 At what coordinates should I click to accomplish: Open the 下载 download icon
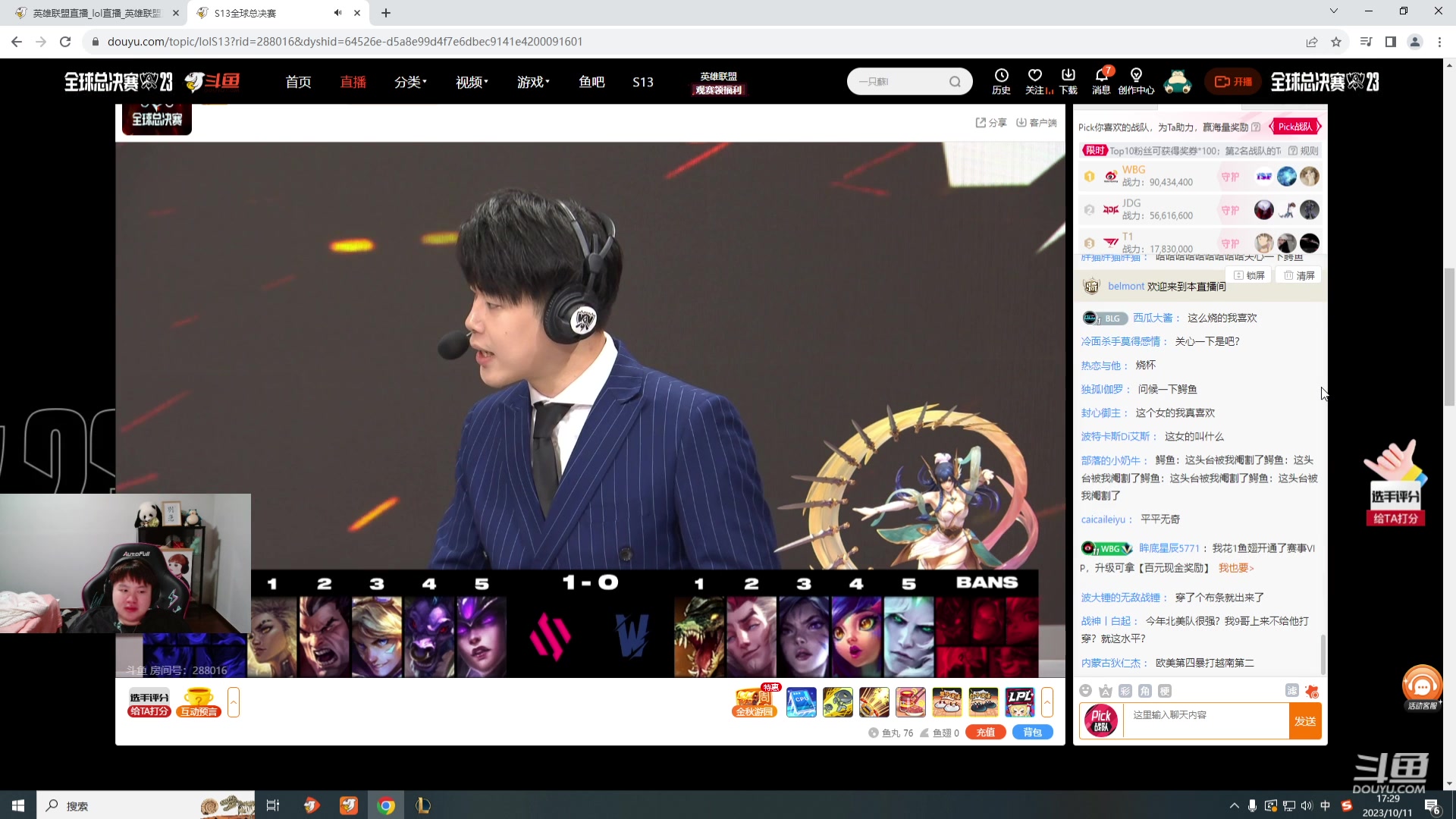point(1068,81)
